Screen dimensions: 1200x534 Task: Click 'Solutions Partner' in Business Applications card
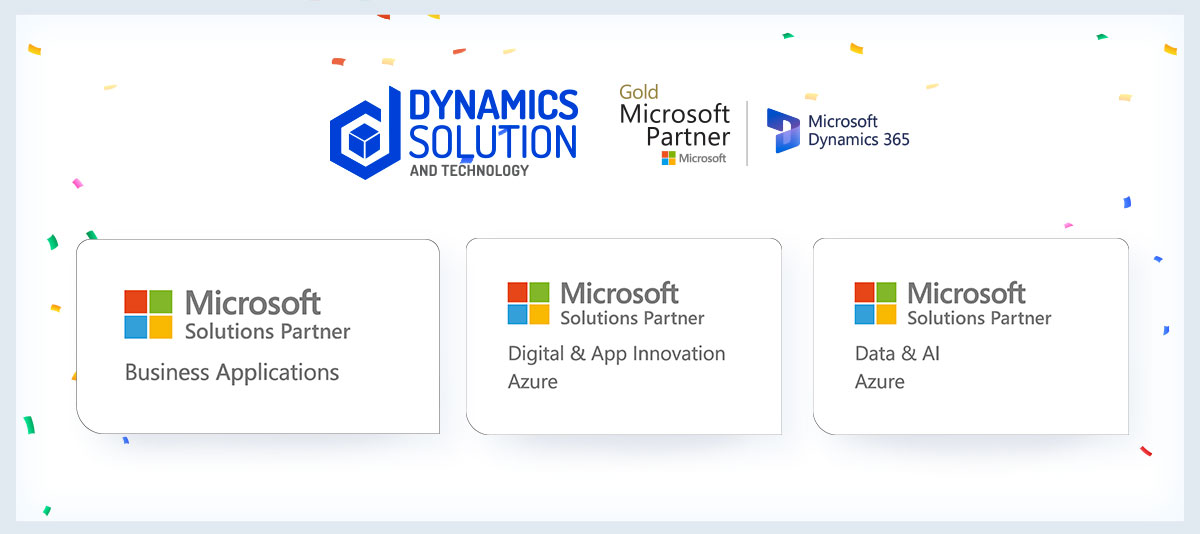coord(268,331)
